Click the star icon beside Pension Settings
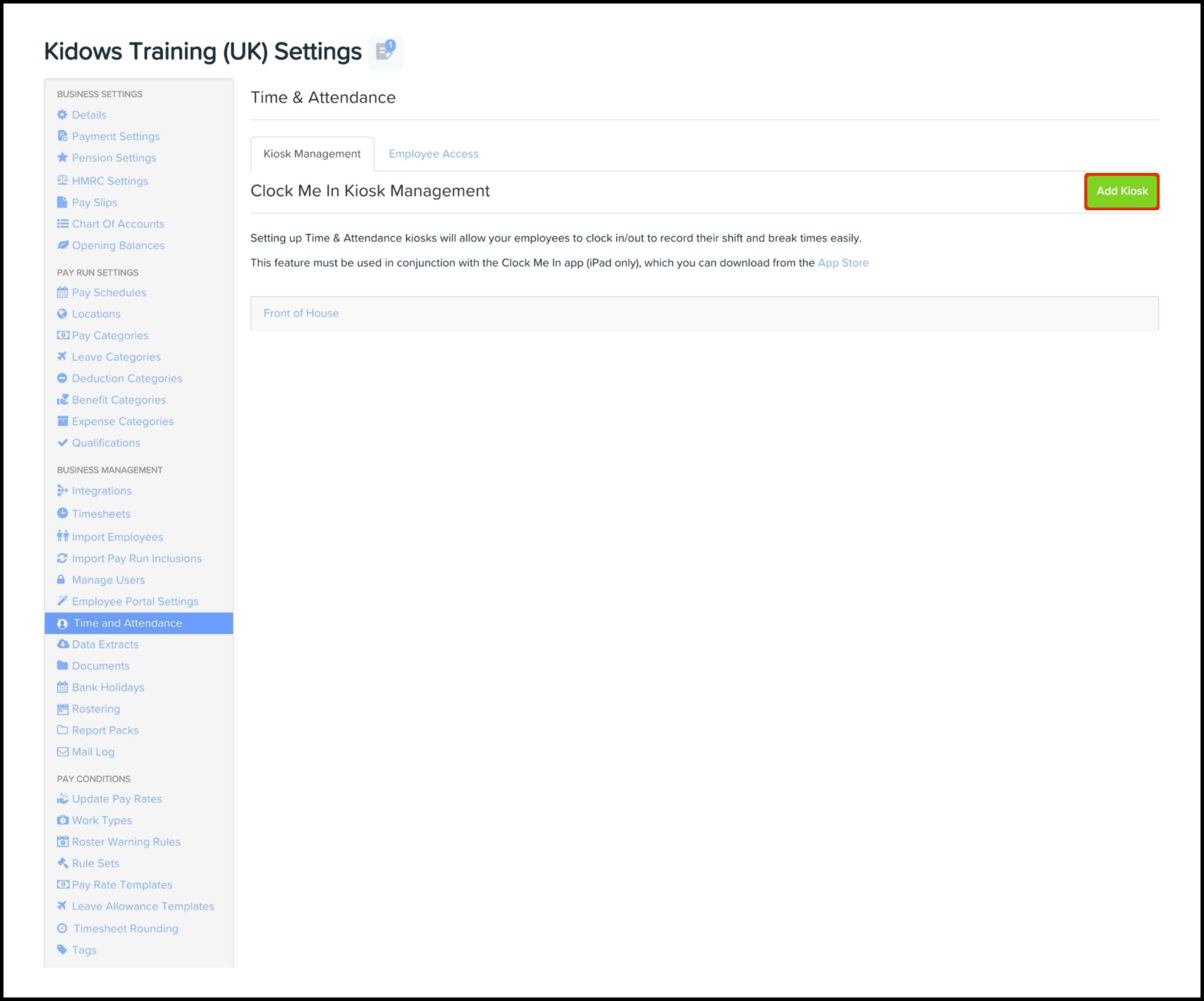1204x1001 pixels. tap(62, 158)
